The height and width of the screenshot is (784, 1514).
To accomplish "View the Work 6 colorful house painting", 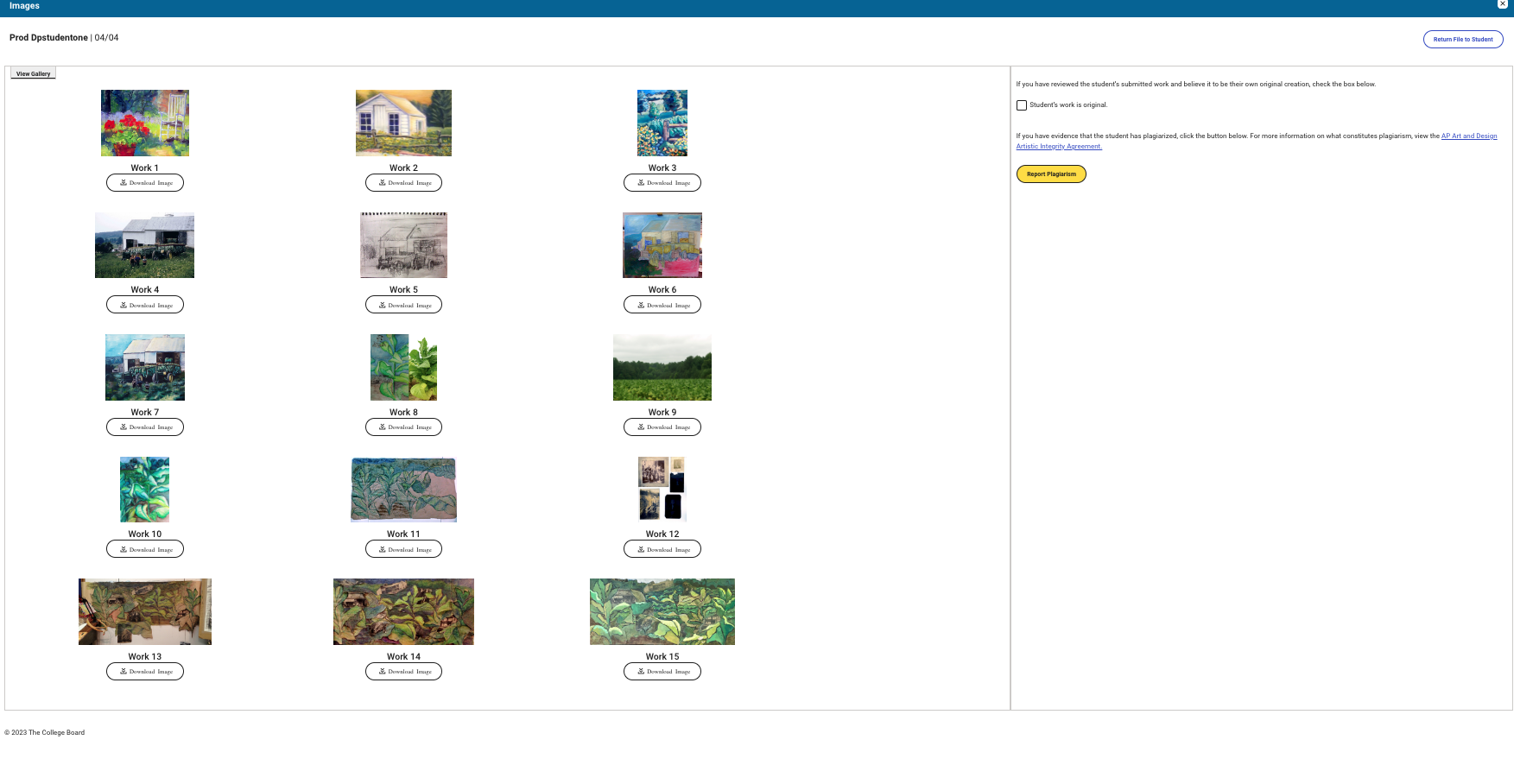I will pyautogui.click(x=662, y=245).
